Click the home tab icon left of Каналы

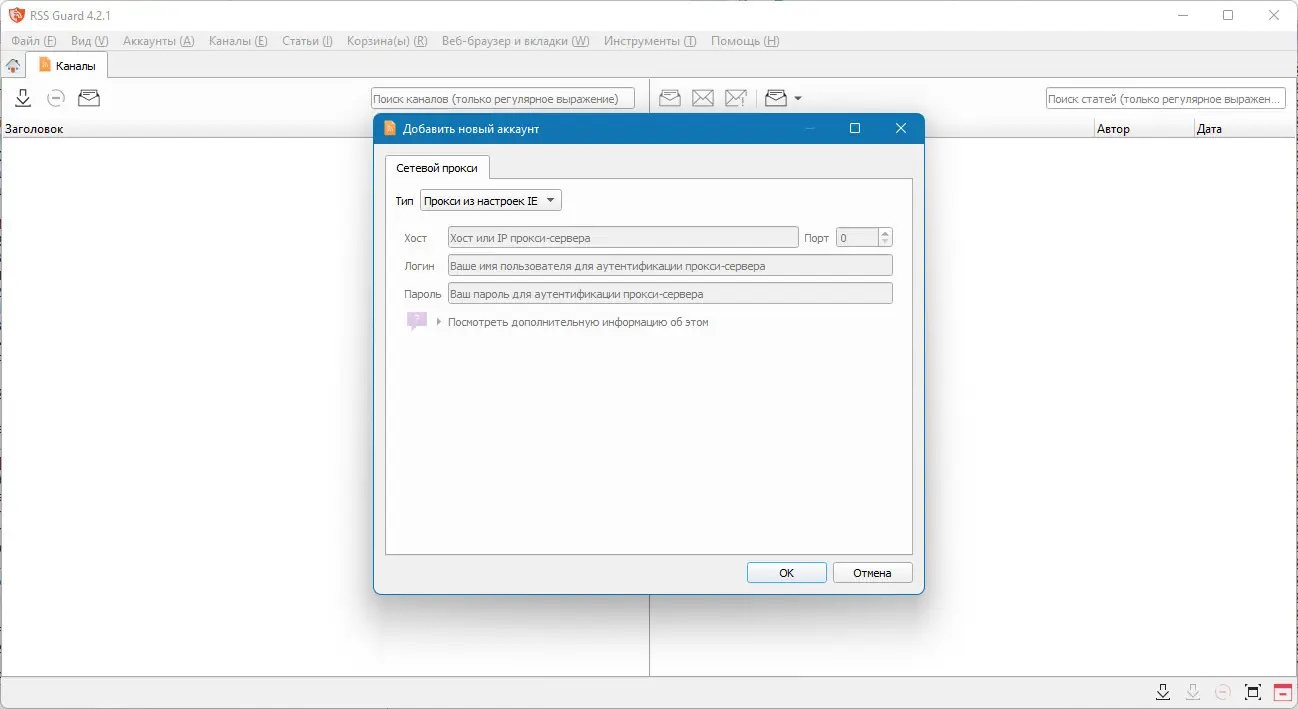(12, 66)
